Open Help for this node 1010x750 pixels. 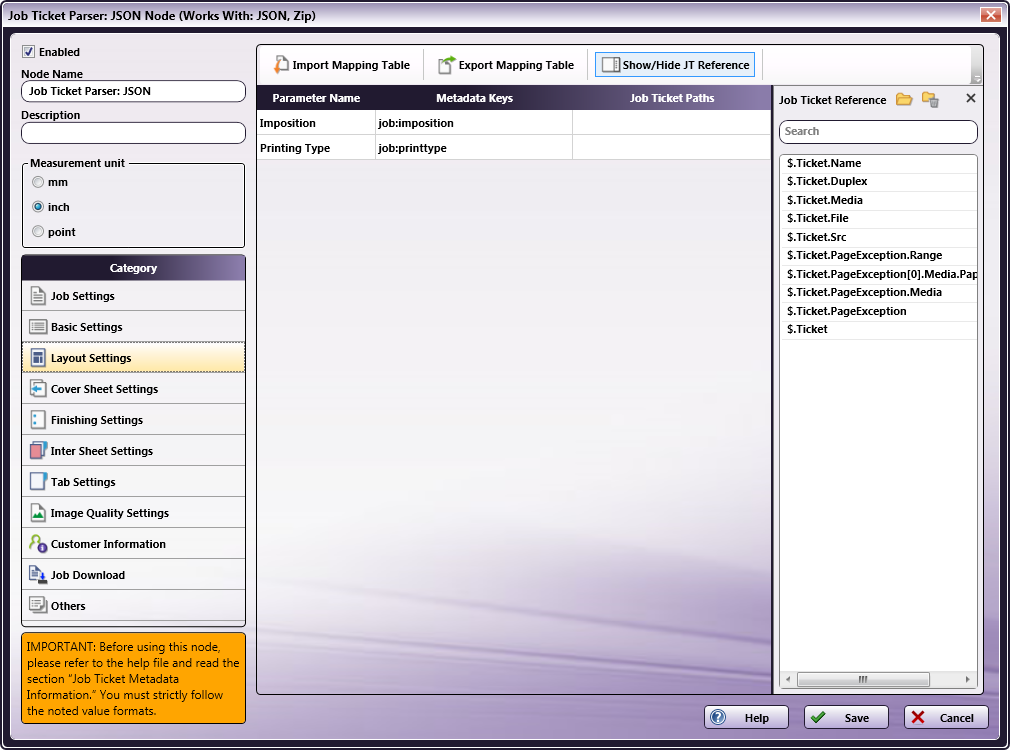pyautogui.click(x=746, y=717)
